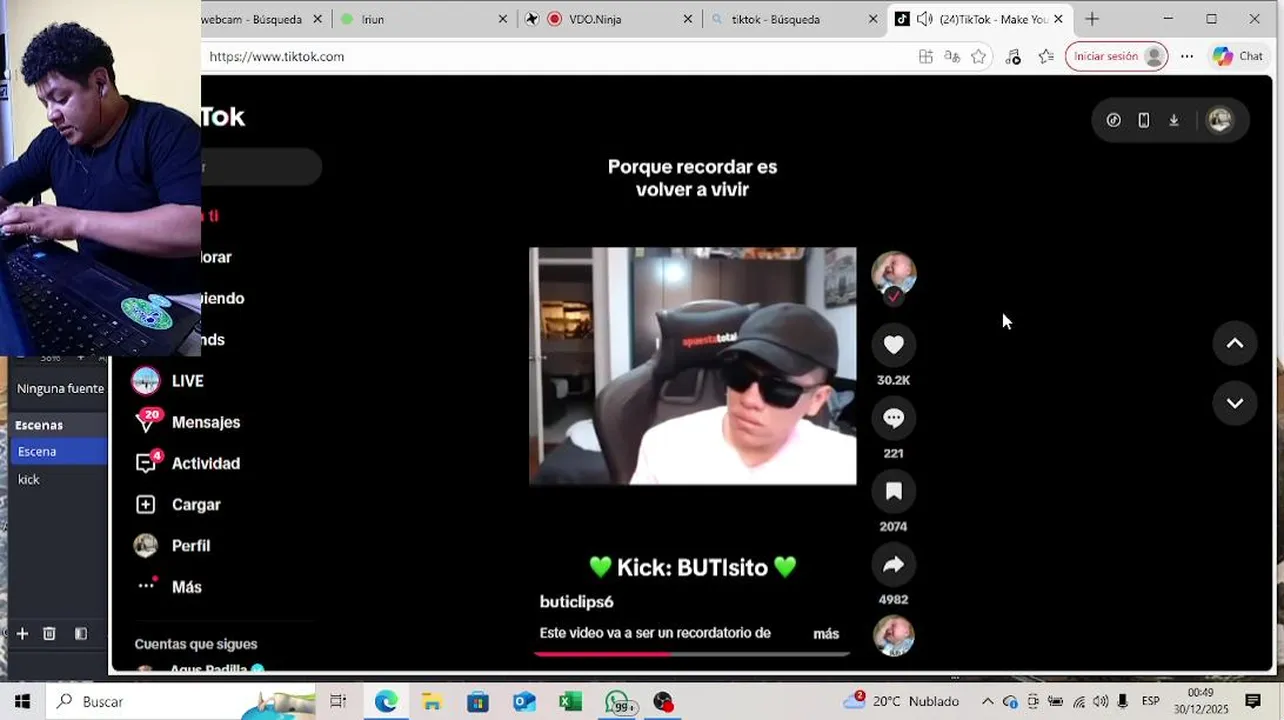Open Más options in TikTok sidebar
The width and height of the screenshot is (1284, 720).
coord(169,587)
